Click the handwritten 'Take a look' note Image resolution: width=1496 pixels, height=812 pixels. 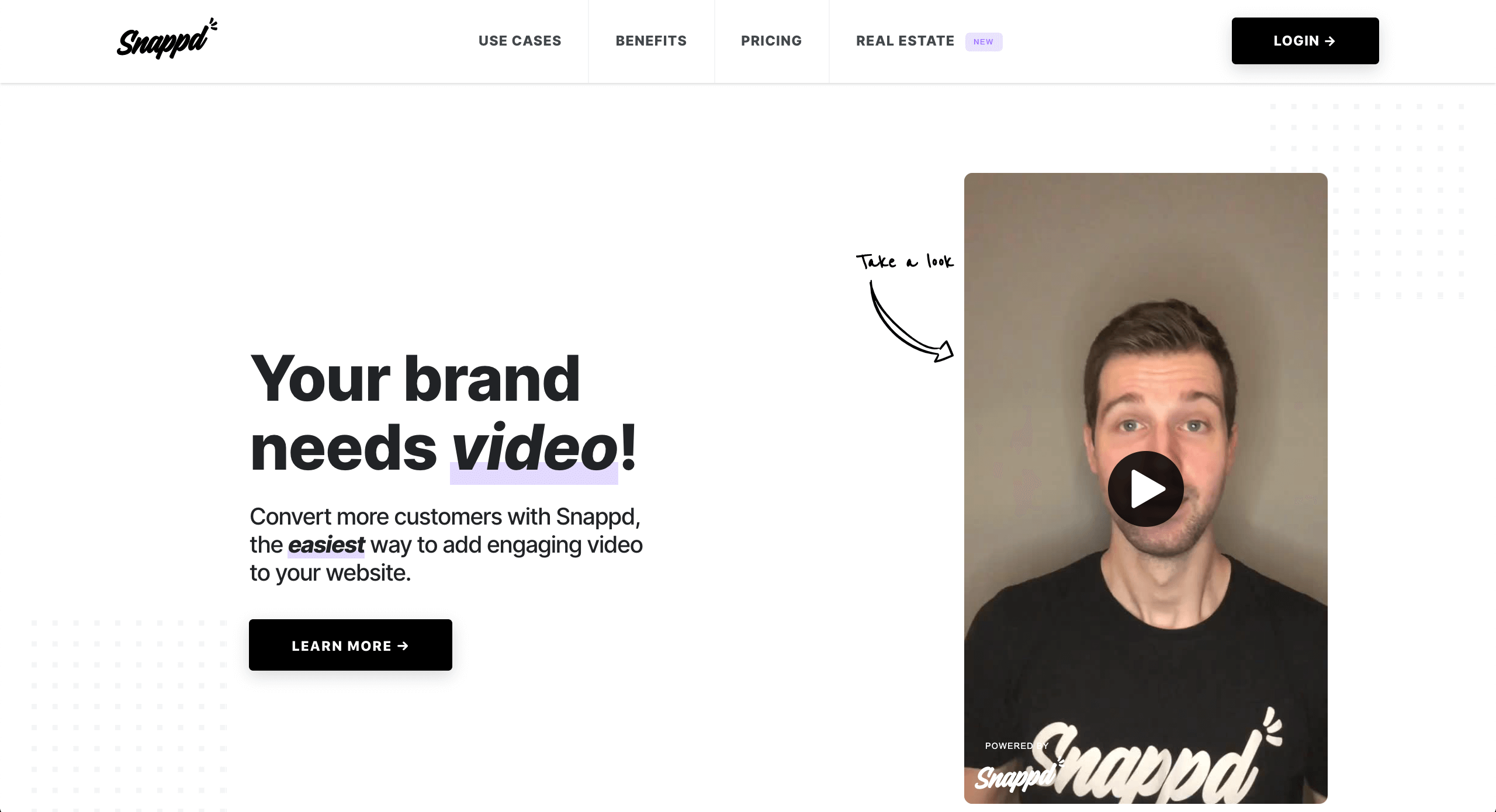(x=905, y=261)
